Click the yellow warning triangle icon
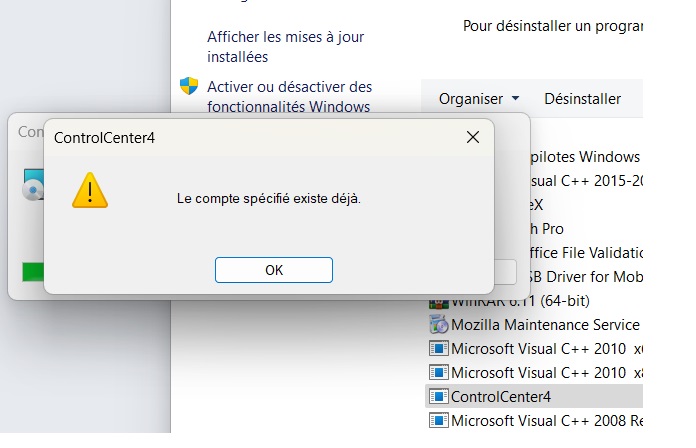 click(x=90, y=190)
